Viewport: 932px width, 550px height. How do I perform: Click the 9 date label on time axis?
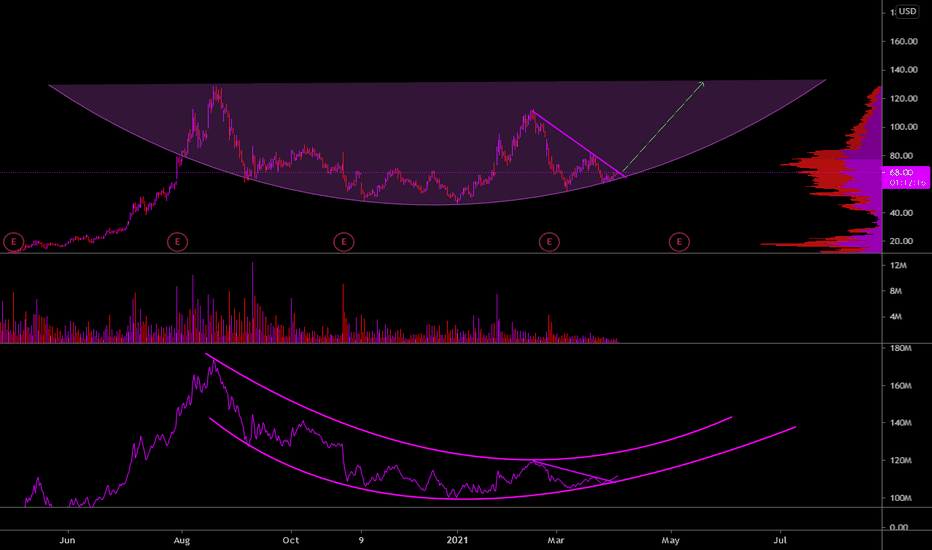pyautogui.click(x=361, y=540)
